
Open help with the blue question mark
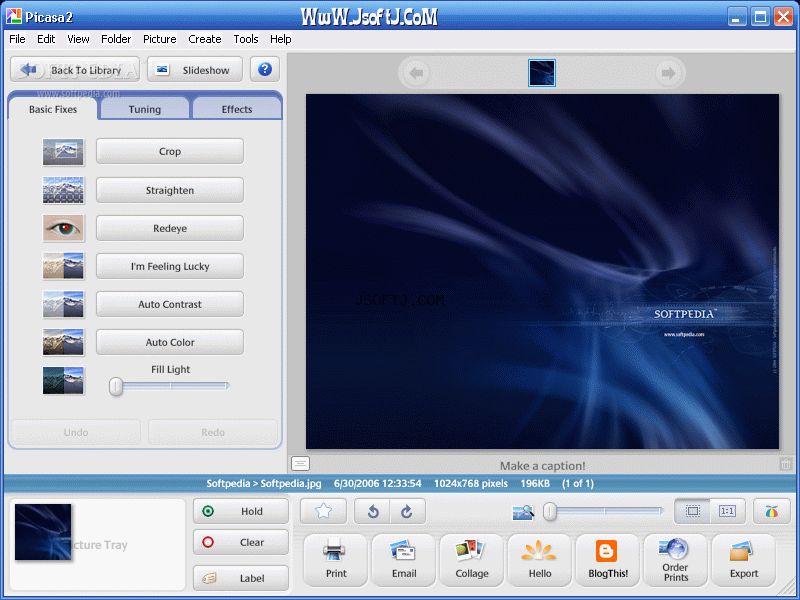(265, 69)
